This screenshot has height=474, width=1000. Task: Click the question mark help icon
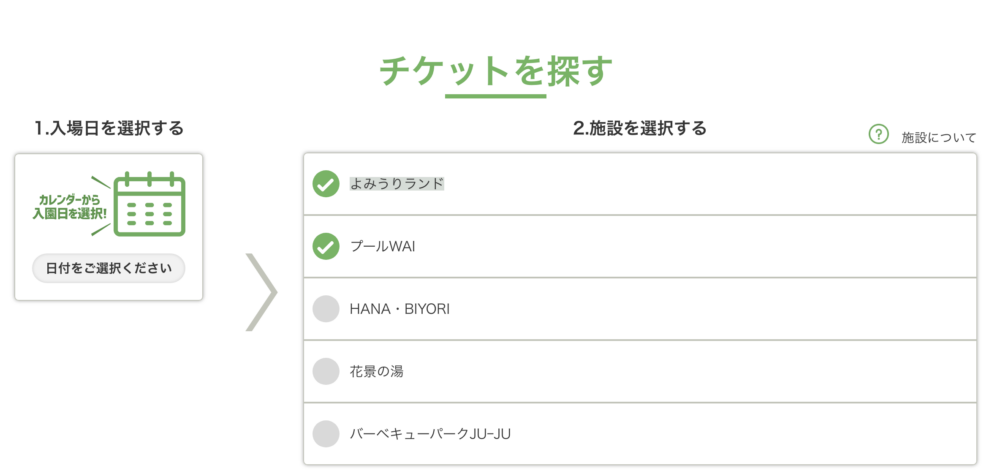(879, 135)
